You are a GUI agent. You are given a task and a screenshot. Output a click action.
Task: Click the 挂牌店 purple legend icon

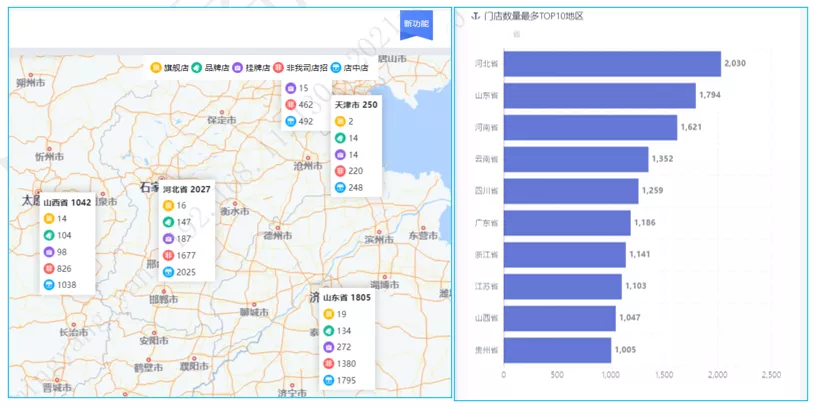[x=238, y=67]
